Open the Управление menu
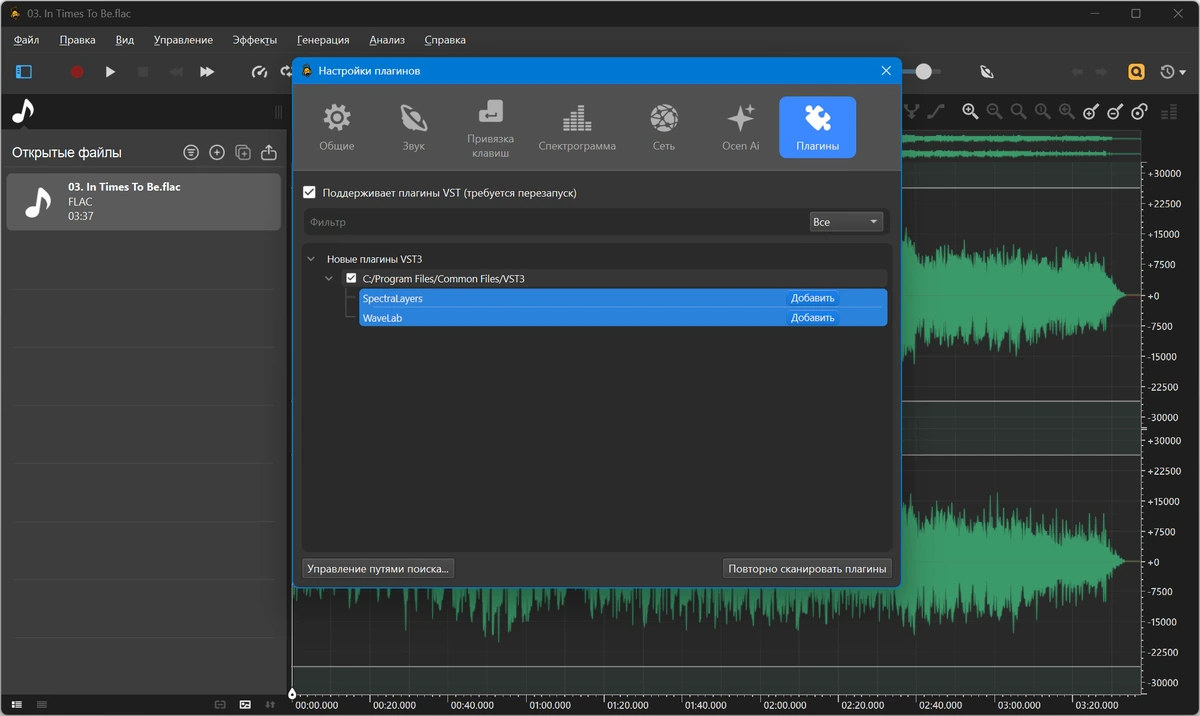Screen dimensions: 1200x716 pyautogui.click(x=183, y=40)
